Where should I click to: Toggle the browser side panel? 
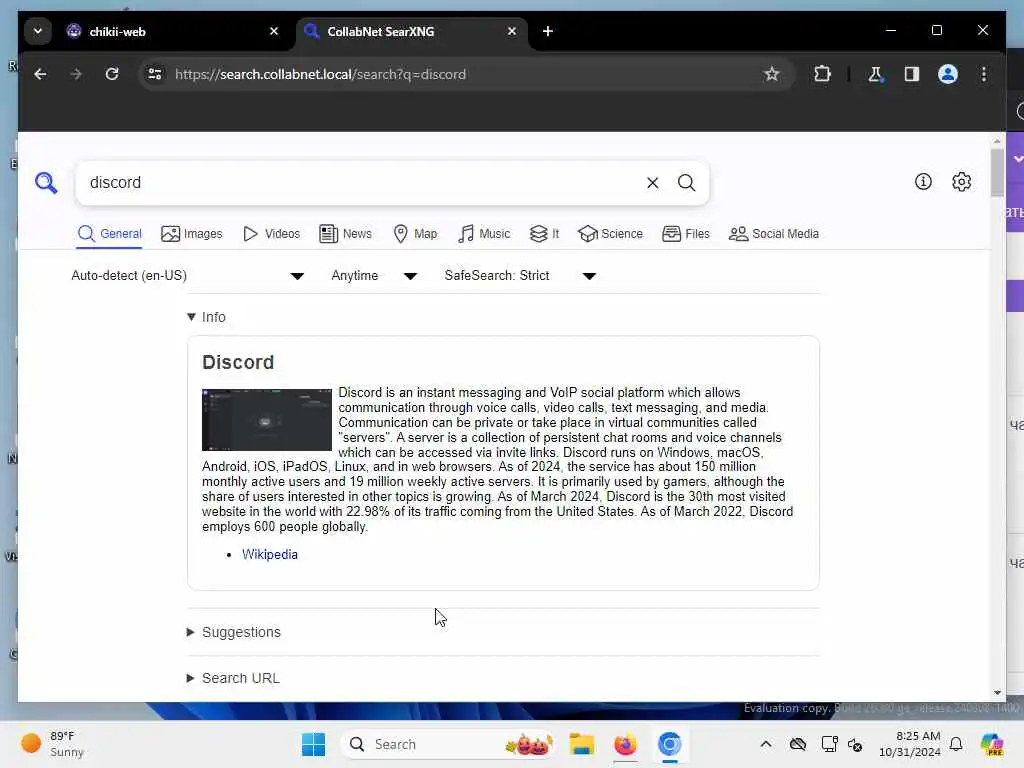point(912,74)
